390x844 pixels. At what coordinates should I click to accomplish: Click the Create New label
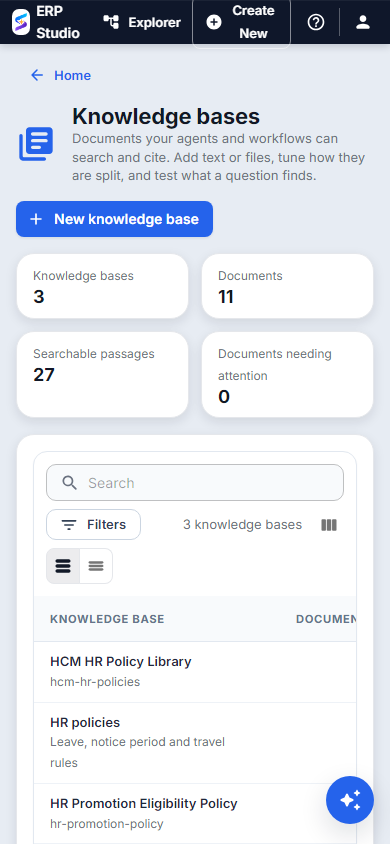253,22
